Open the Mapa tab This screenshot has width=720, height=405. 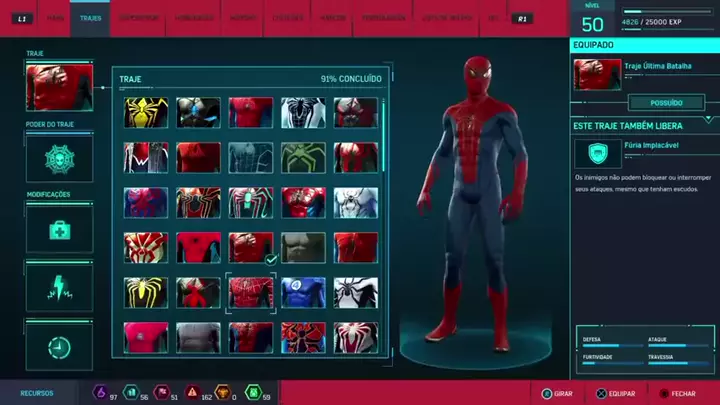[55, 18]
